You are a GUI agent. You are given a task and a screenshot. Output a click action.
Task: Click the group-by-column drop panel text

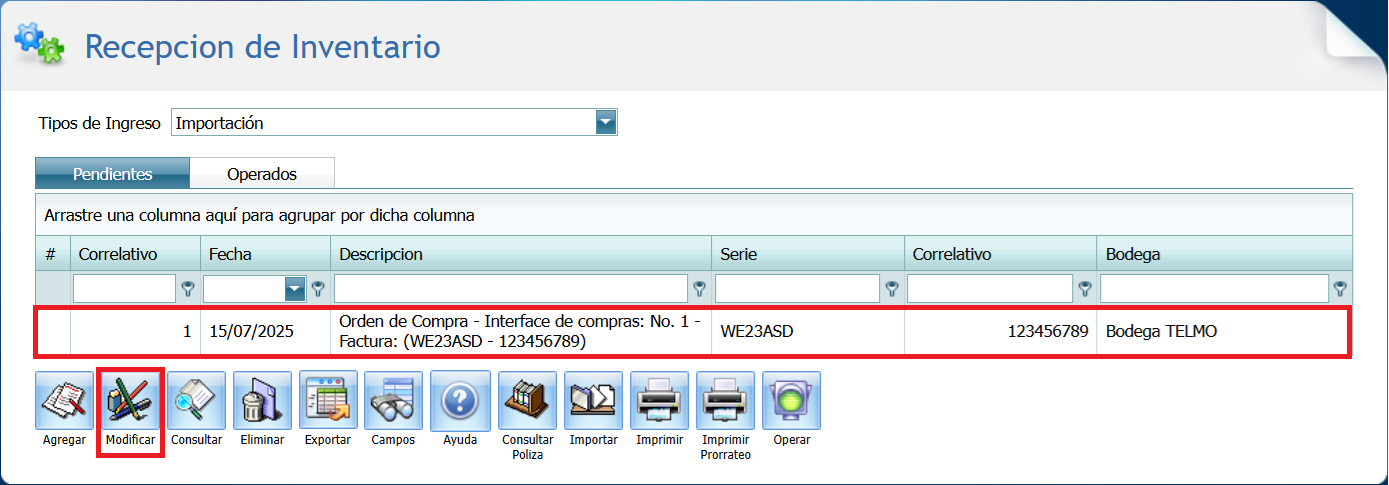[259, 215]
